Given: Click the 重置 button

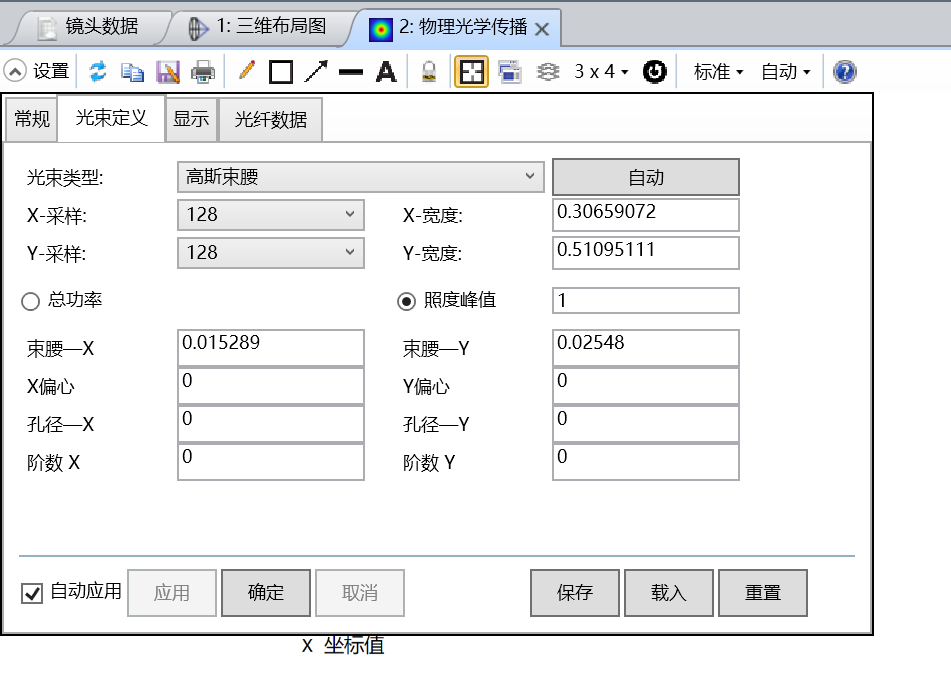Looking at the screenshot, I should [763, 593].
